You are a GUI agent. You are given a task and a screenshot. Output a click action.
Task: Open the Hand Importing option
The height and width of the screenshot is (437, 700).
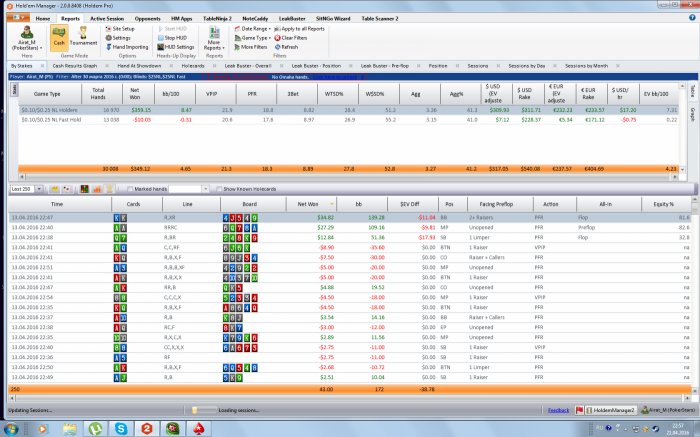pyautogui.click(x=127, y=47)
